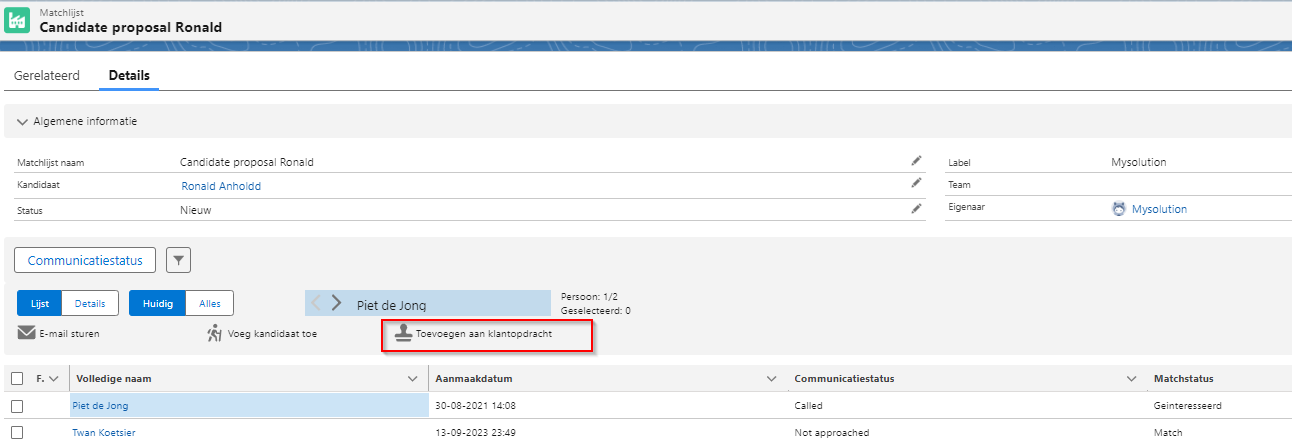Image resolution: width=1292 pixels, height=445 pixels.
Task: Check the row checkbox for Piet de Jong
Action: 17,406
